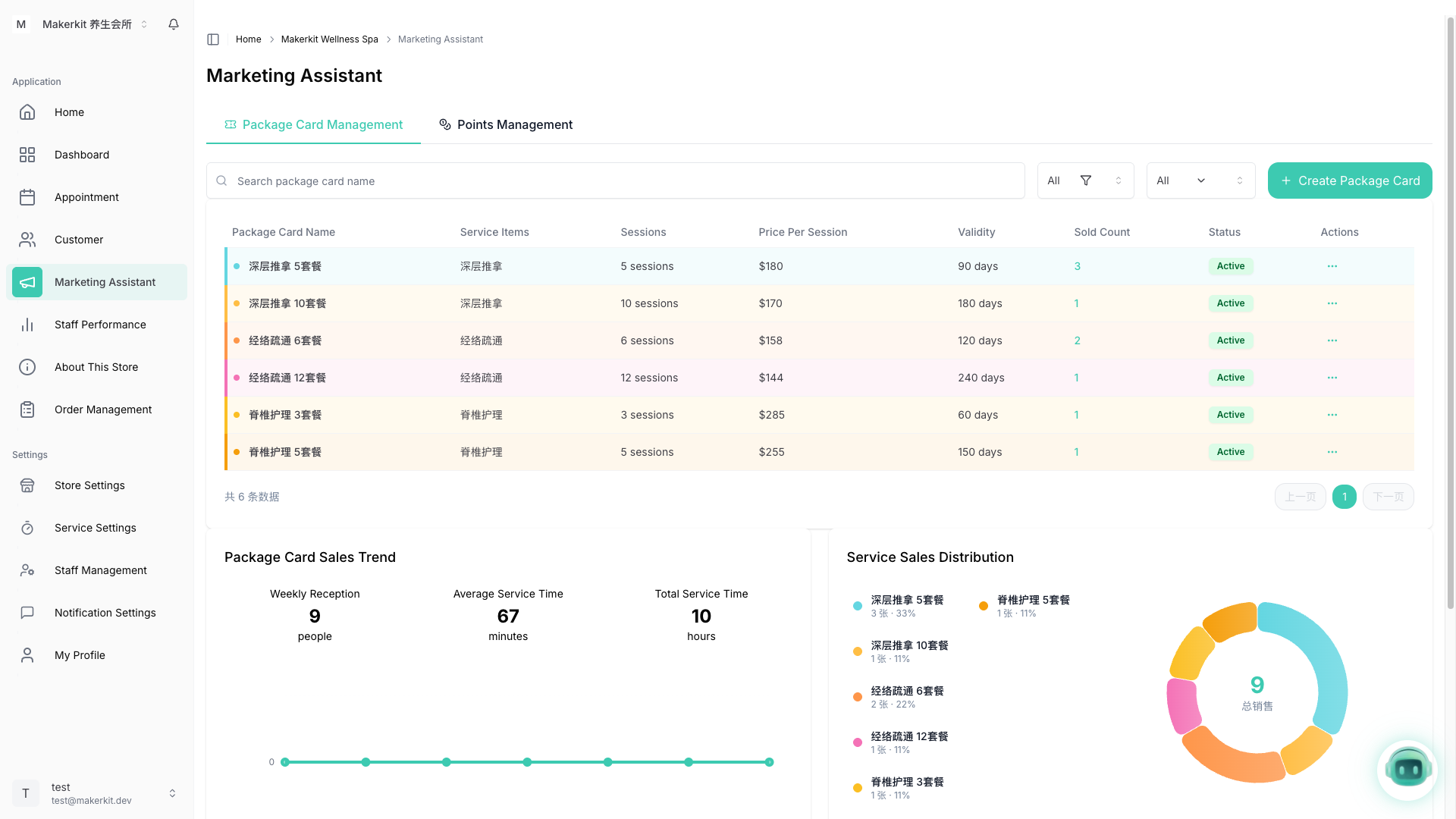Open Order Management clipboard icon
This screenshot has width=1456, height=819.
[x=27, y=409]
